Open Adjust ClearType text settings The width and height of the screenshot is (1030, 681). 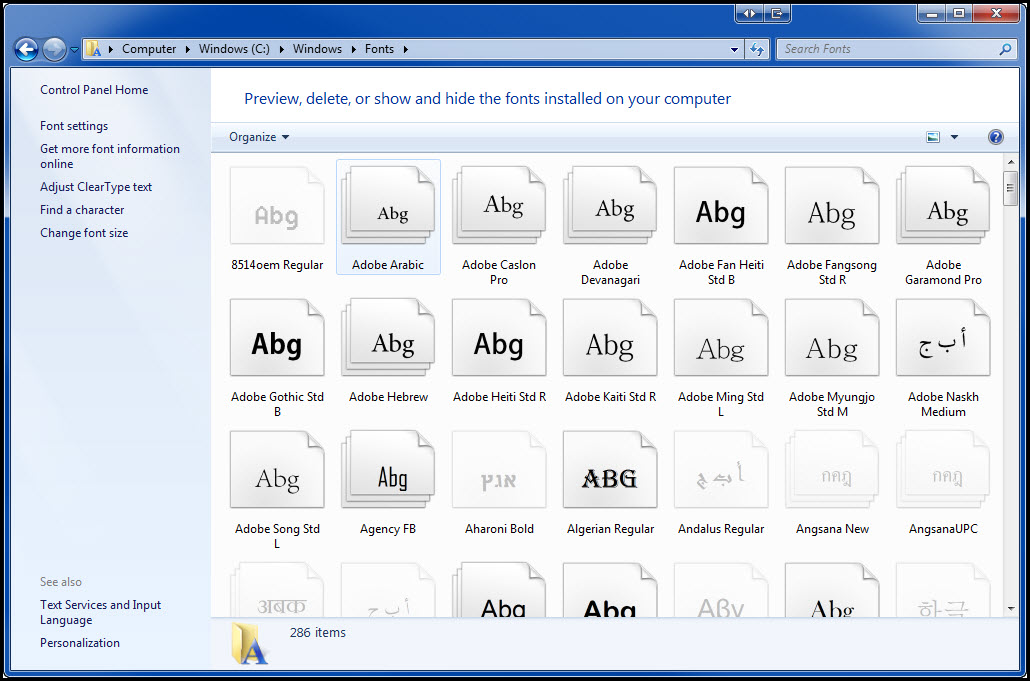(x=96, y=186)
